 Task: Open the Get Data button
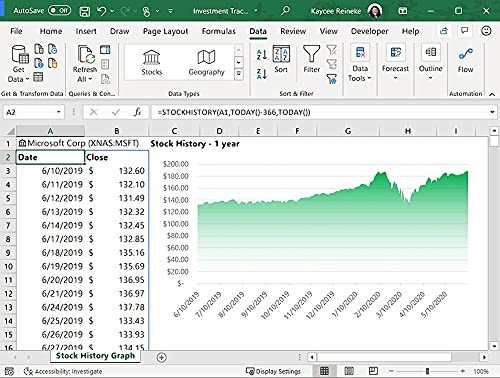click(x=18, y=64)
